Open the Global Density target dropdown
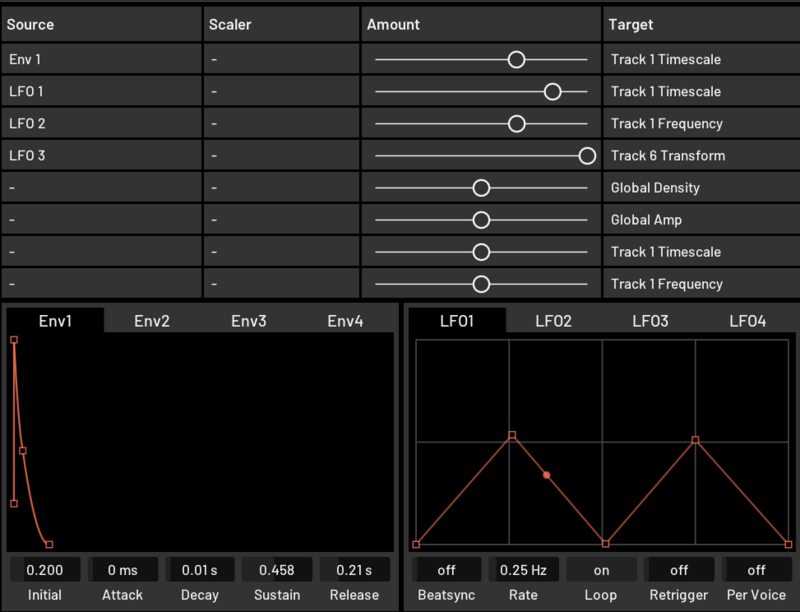800x612 pixels. 700,188
